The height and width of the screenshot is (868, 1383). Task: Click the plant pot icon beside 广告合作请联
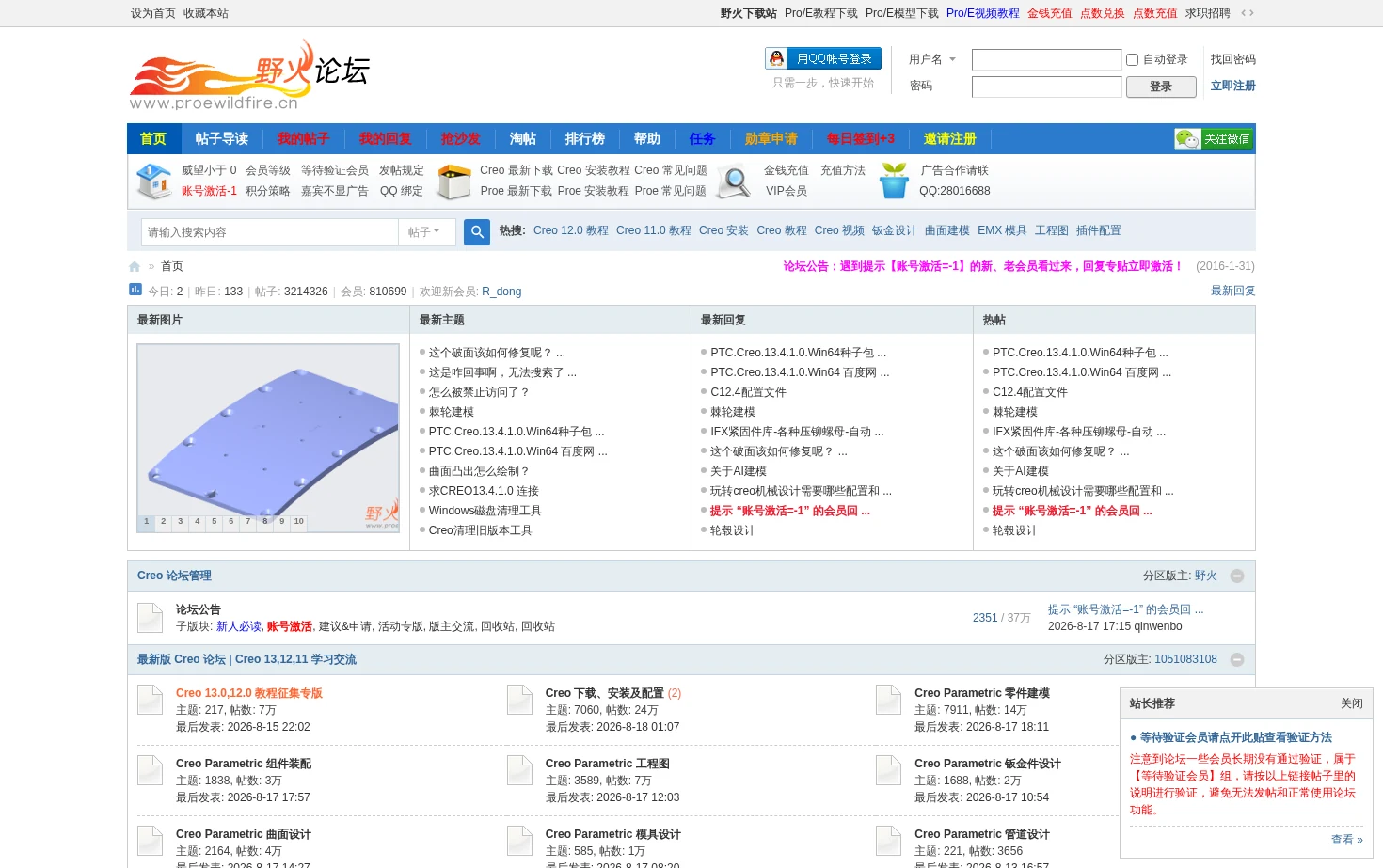click(894, 181)
